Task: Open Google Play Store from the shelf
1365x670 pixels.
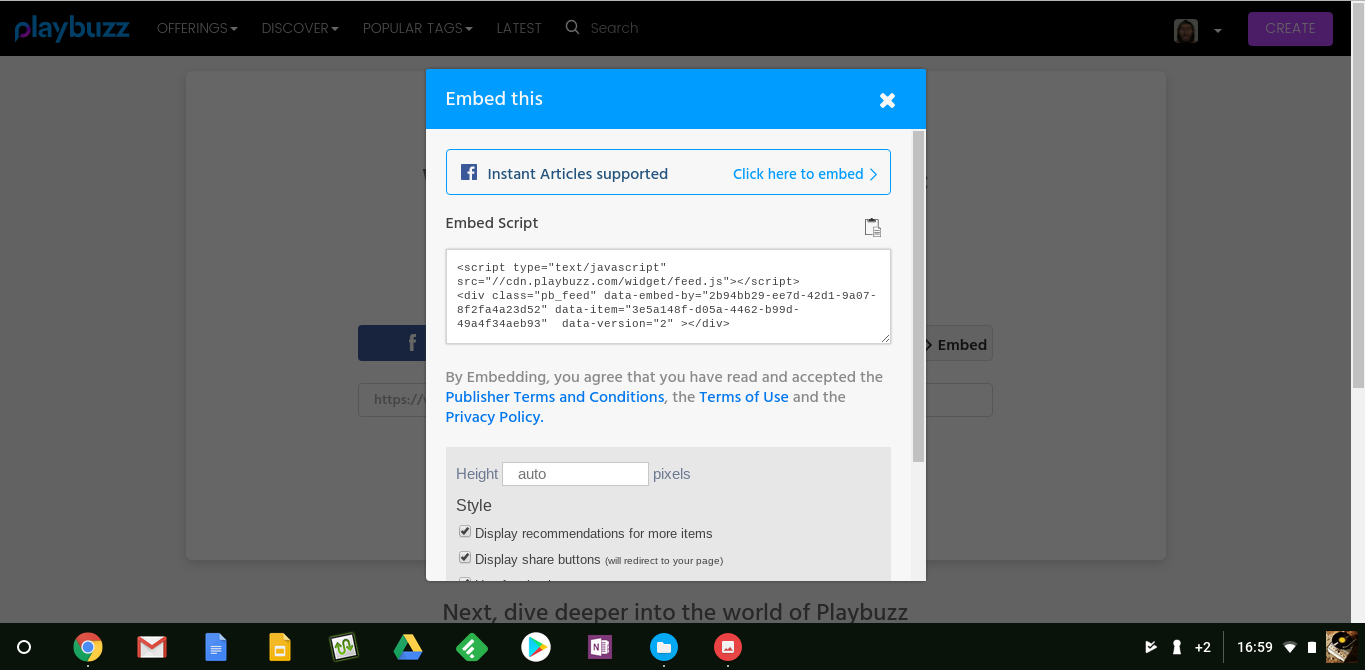Action: tap(536, 647)
